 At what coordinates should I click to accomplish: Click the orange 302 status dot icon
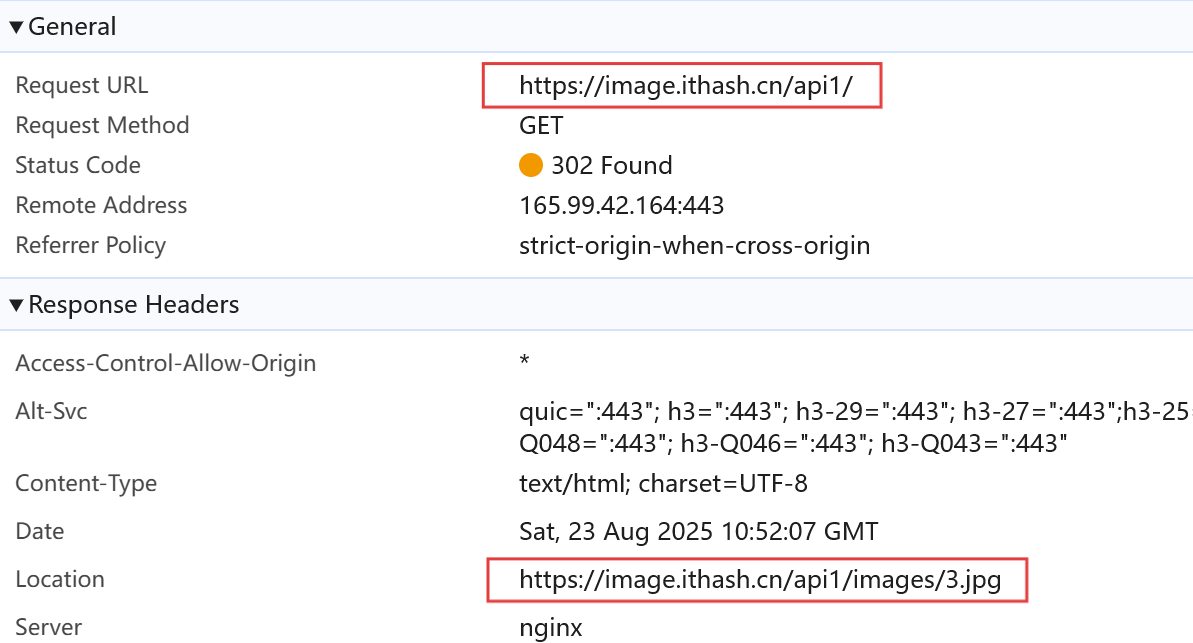(530, 165)
